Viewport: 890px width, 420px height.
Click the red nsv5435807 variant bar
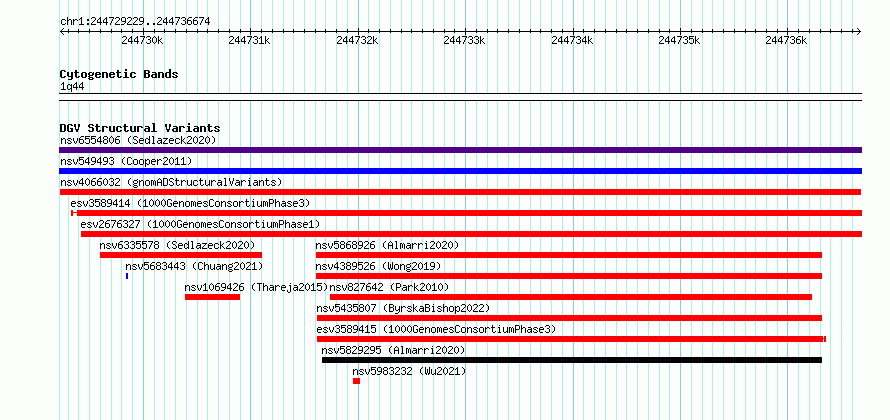569,318
